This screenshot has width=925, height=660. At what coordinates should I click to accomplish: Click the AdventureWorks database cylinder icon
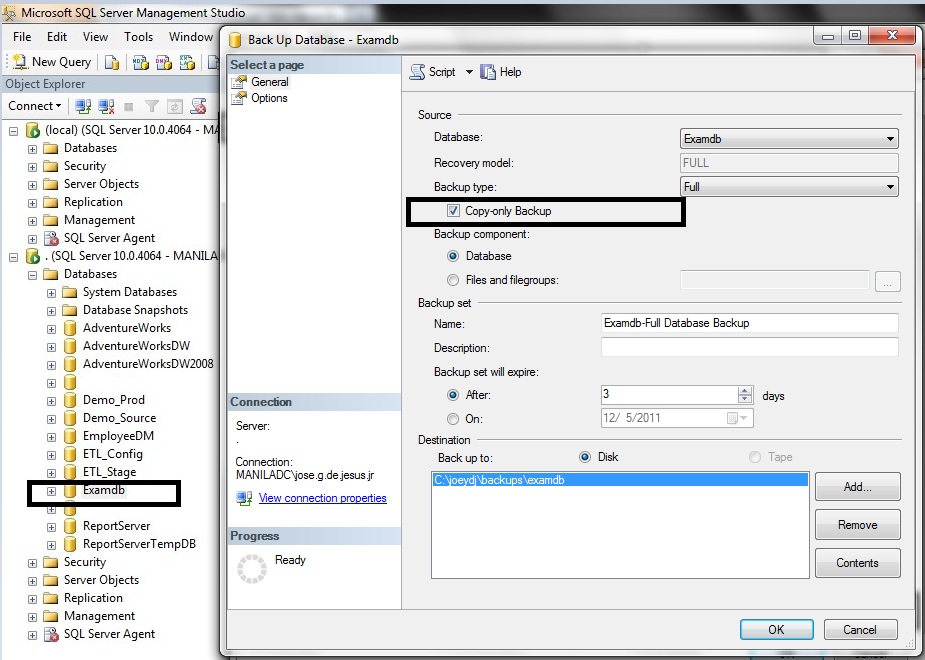point(70,328)
